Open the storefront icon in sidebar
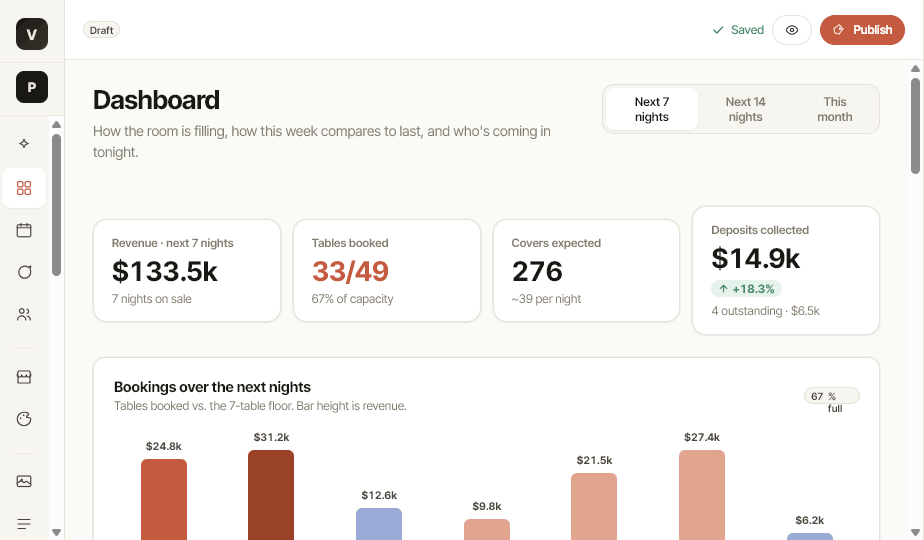The image size is (924, 540). click(x=24, y=377)
